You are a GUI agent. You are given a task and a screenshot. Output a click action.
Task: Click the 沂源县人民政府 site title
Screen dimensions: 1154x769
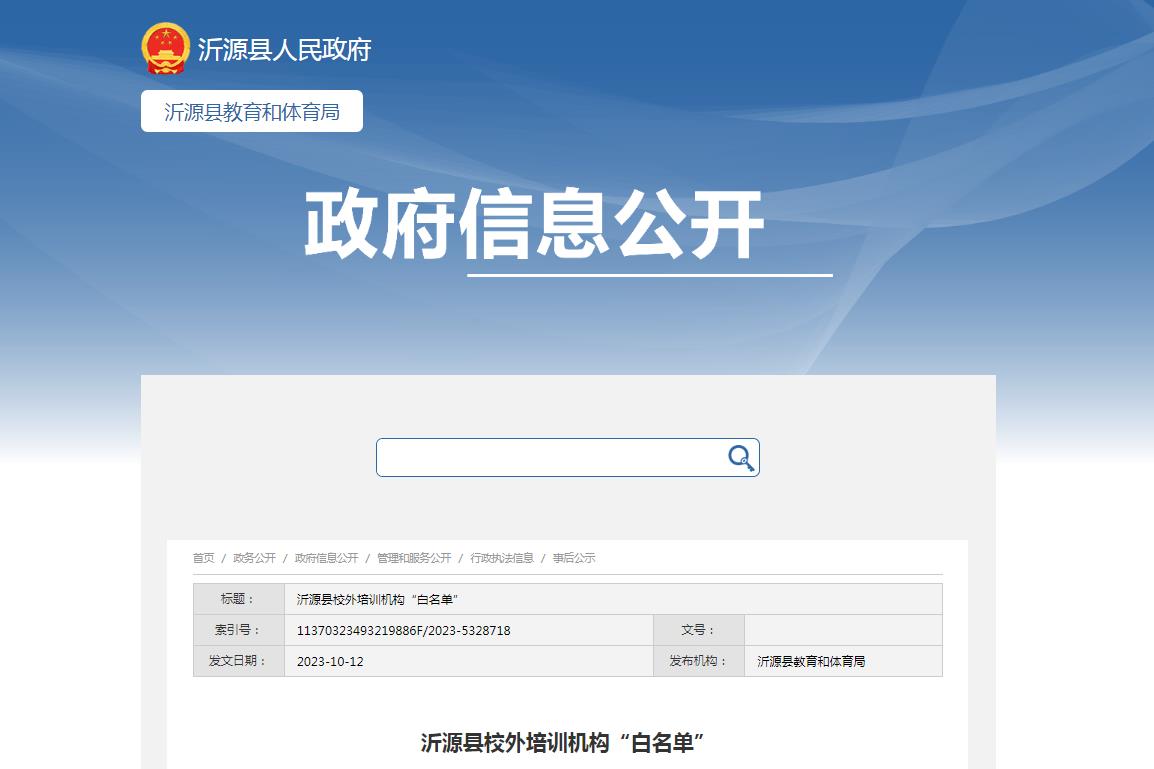[284, 49]
